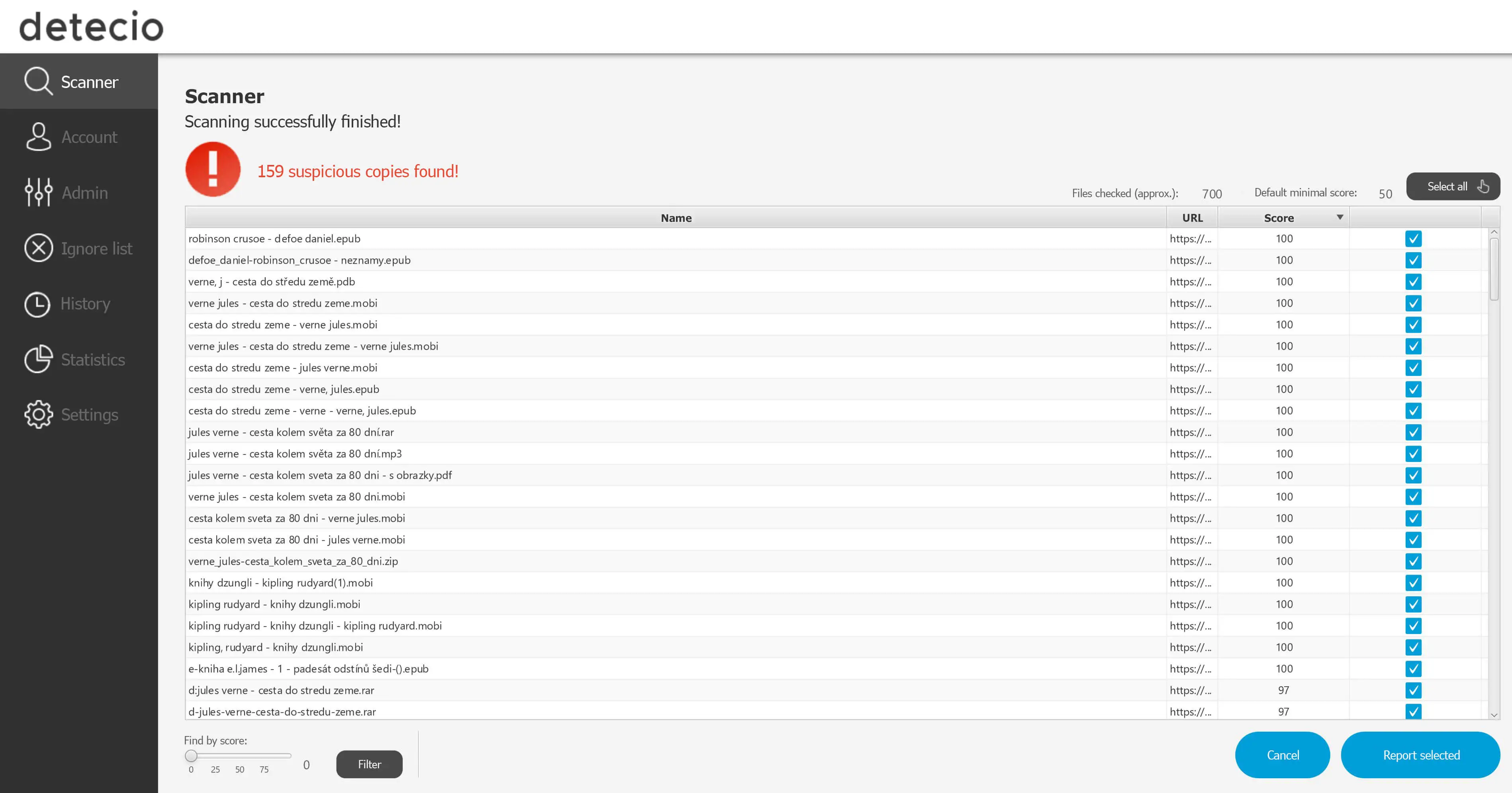Image resolution: width=1512 pixels, height=793 pixels.
Task: Click the slider track near the 50 mark
Action: point(239,756)
